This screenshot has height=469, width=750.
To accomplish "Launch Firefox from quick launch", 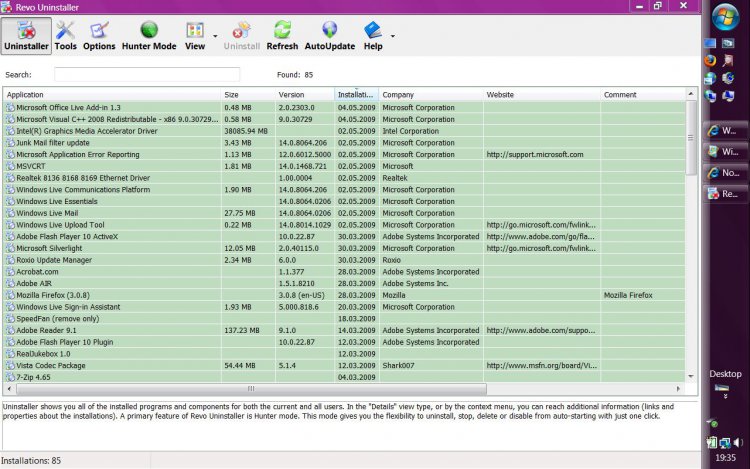I will (710, 60).
